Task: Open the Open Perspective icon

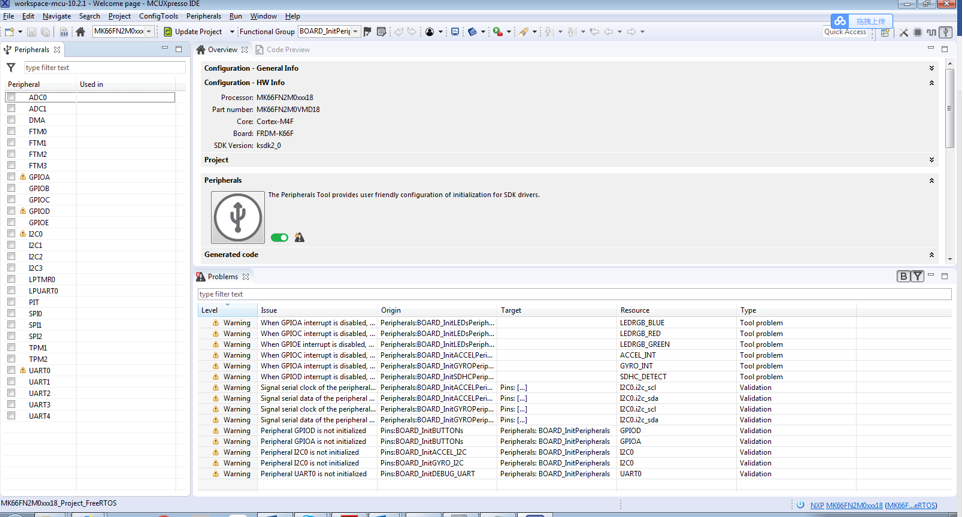Action: [x=885, y=33]
